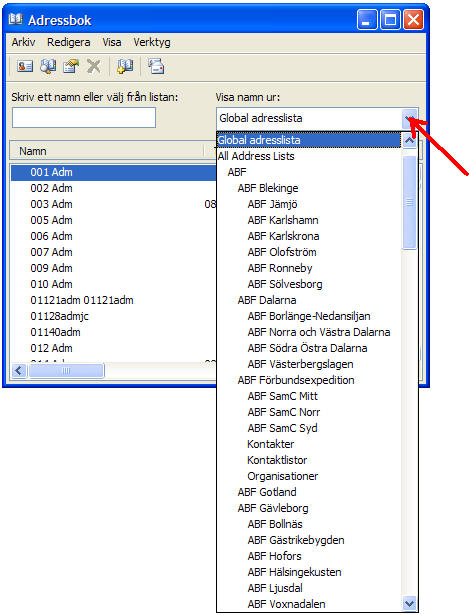The height and width of the screenshot is (615, 470).
Task: Select ABF SamC Mitt
Action: point(309,396)
